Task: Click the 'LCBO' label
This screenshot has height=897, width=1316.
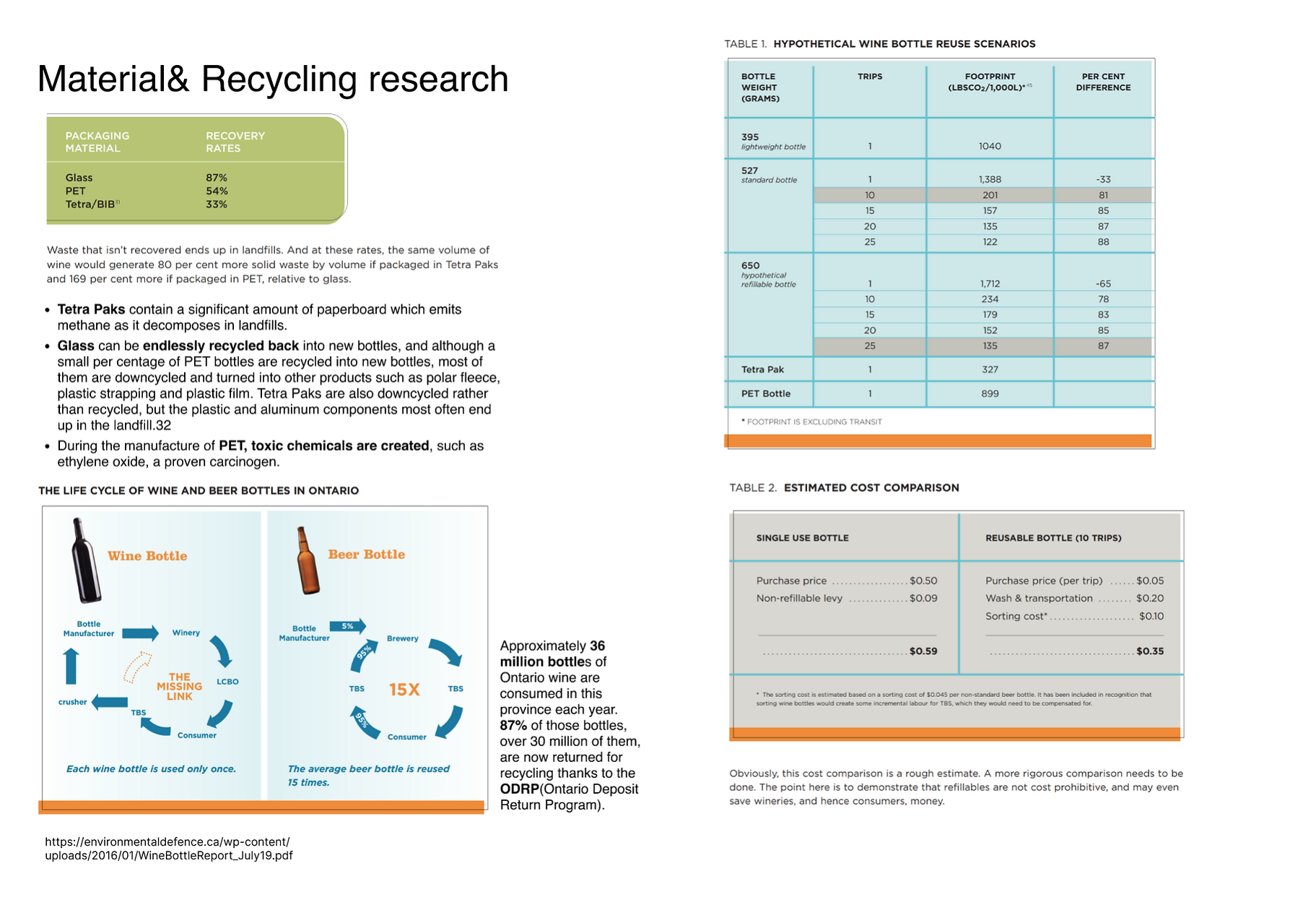Action: click(227, 682)
